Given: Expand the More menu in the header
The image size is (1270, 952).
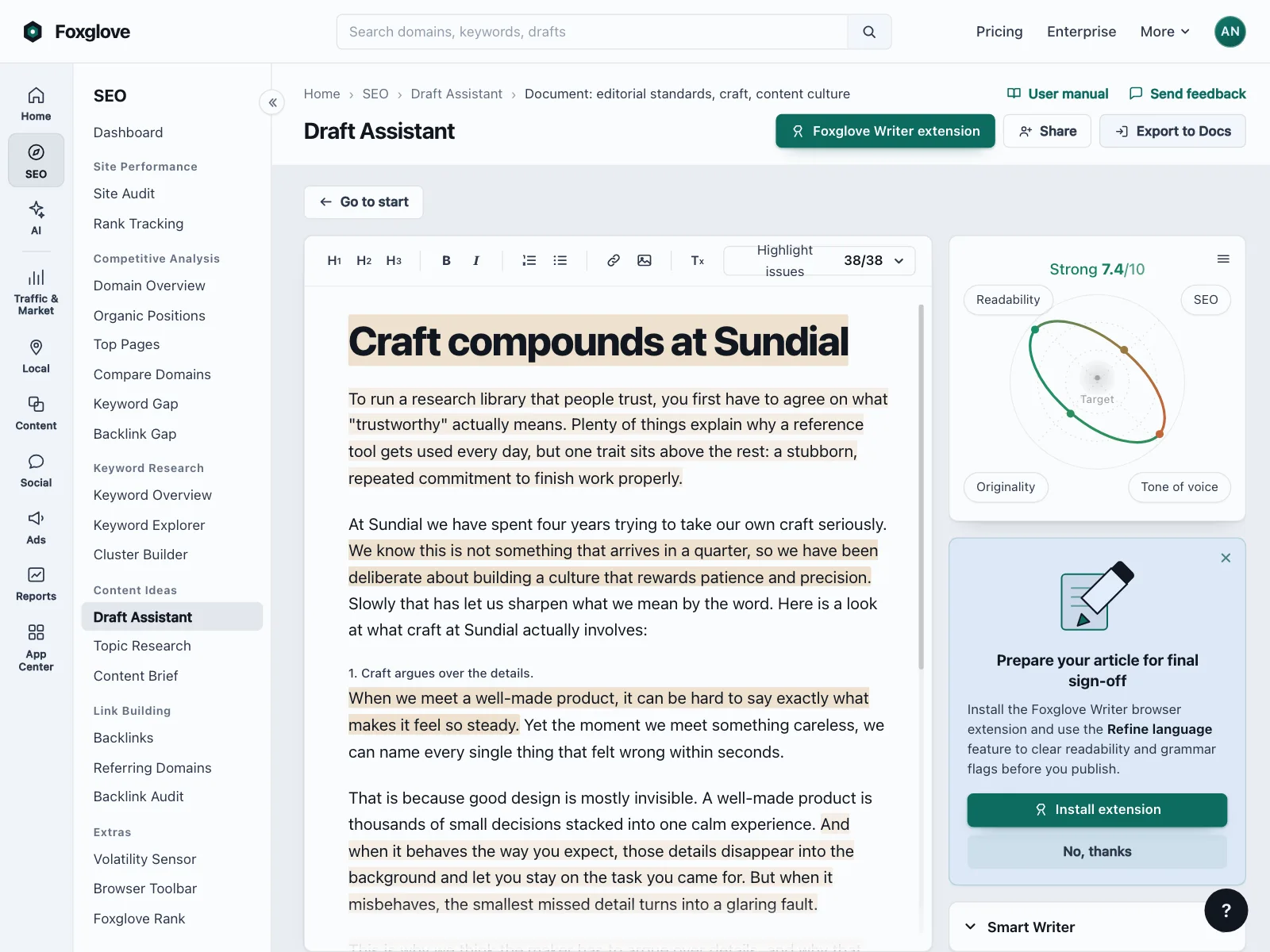Looking at the screenshot, I should click(x=1164, y=32).
